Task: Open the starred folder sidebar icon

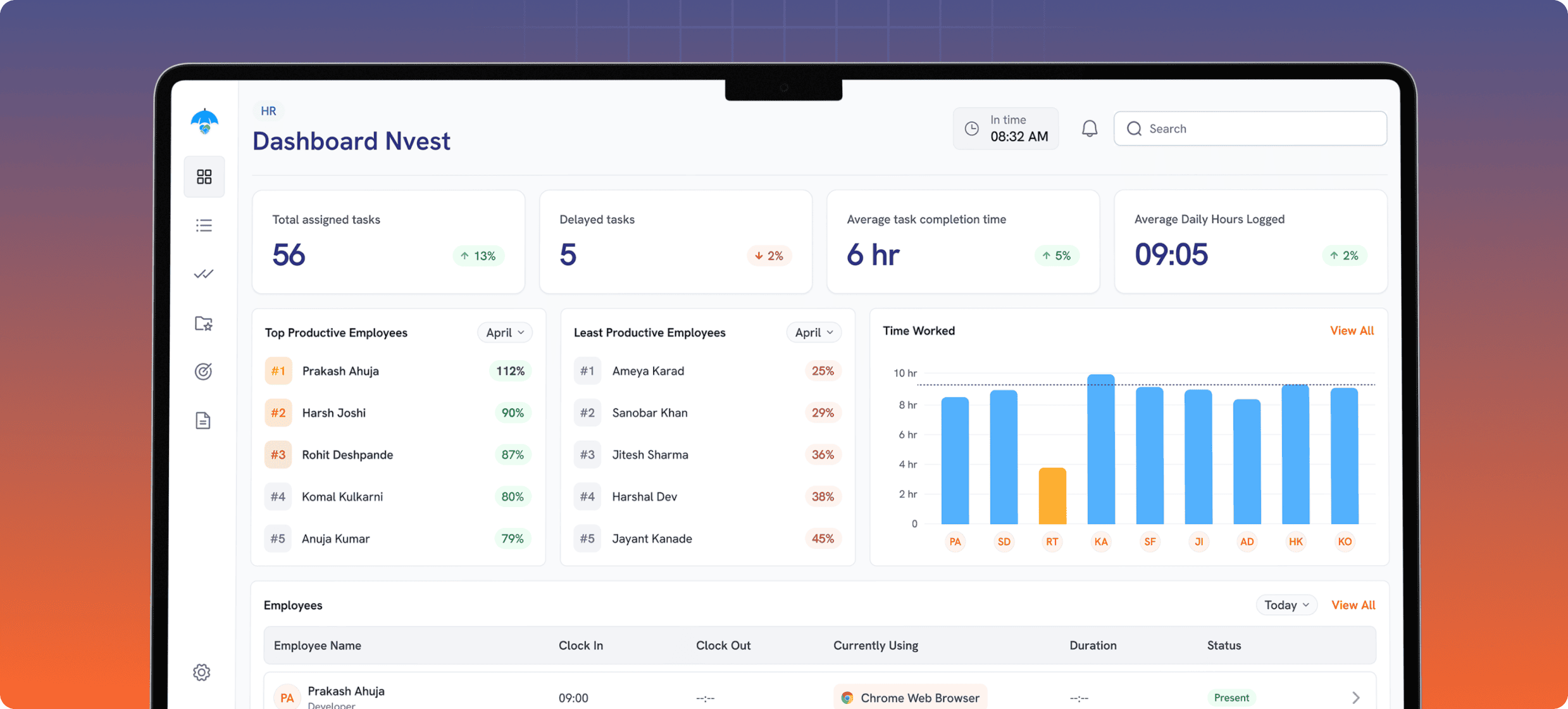Action: click(204, 323)
